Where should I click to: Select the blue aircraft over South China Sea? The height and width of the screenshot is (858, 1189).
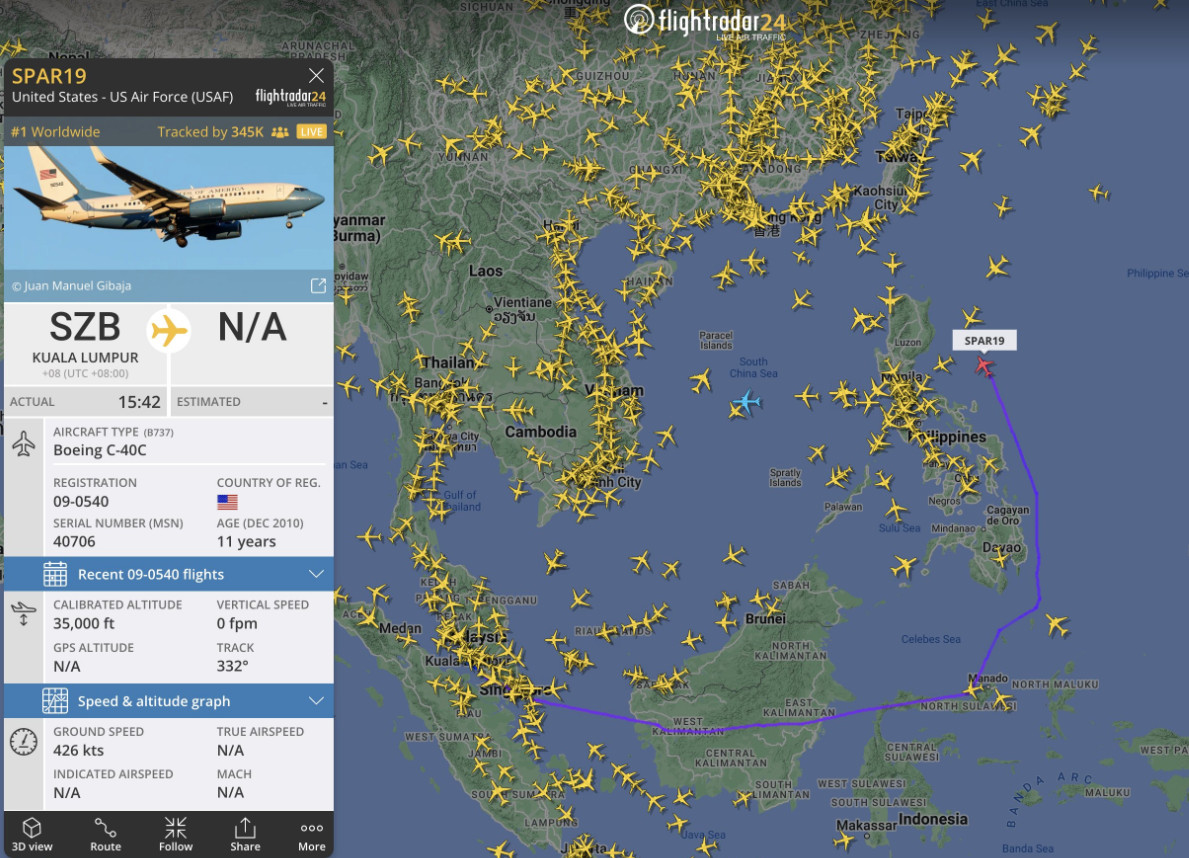747,402
